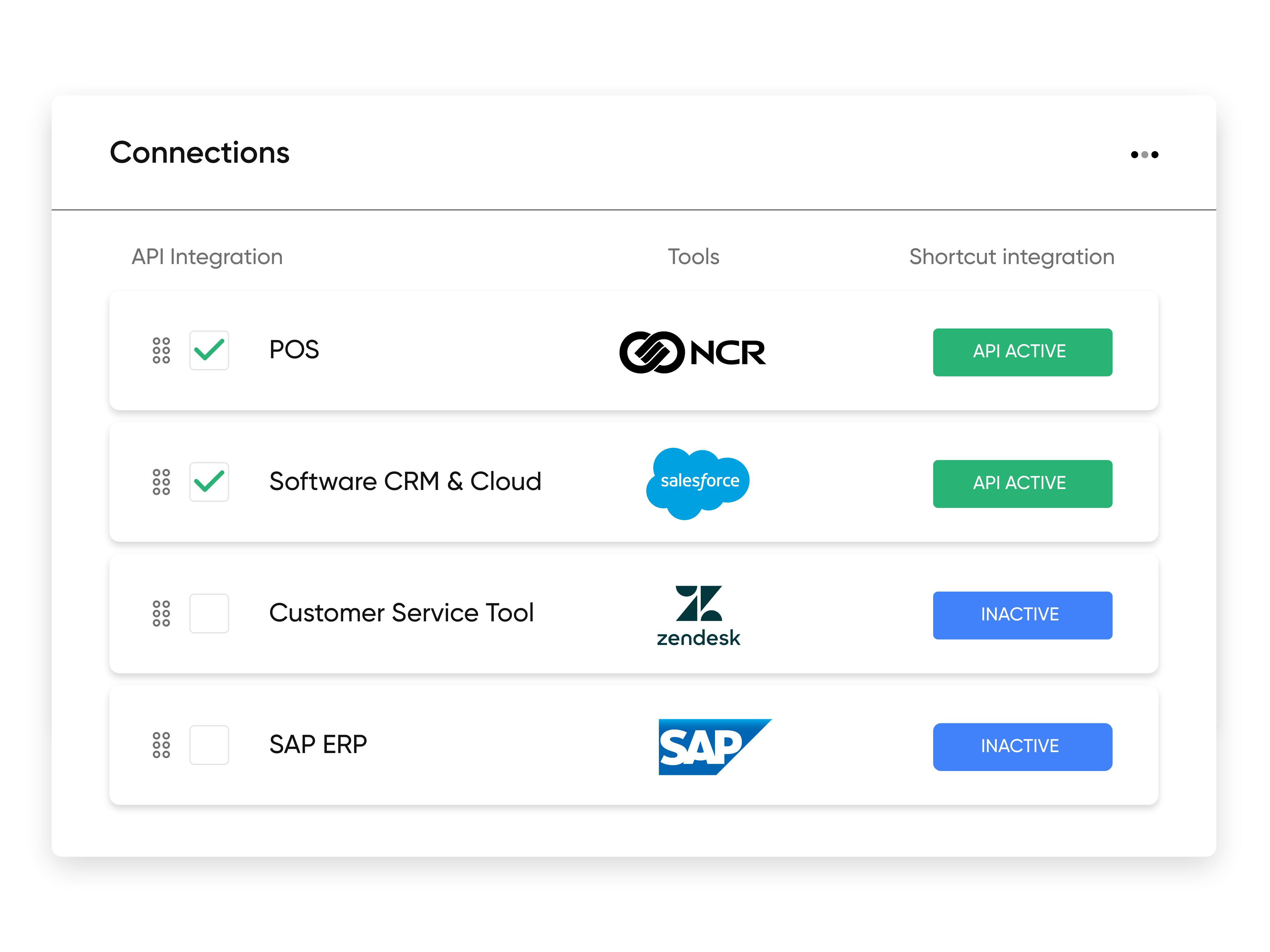This screenshot has width=1270, height=952.
Task: Check the SAP ERP checkbox
Action: click(209, 745)
